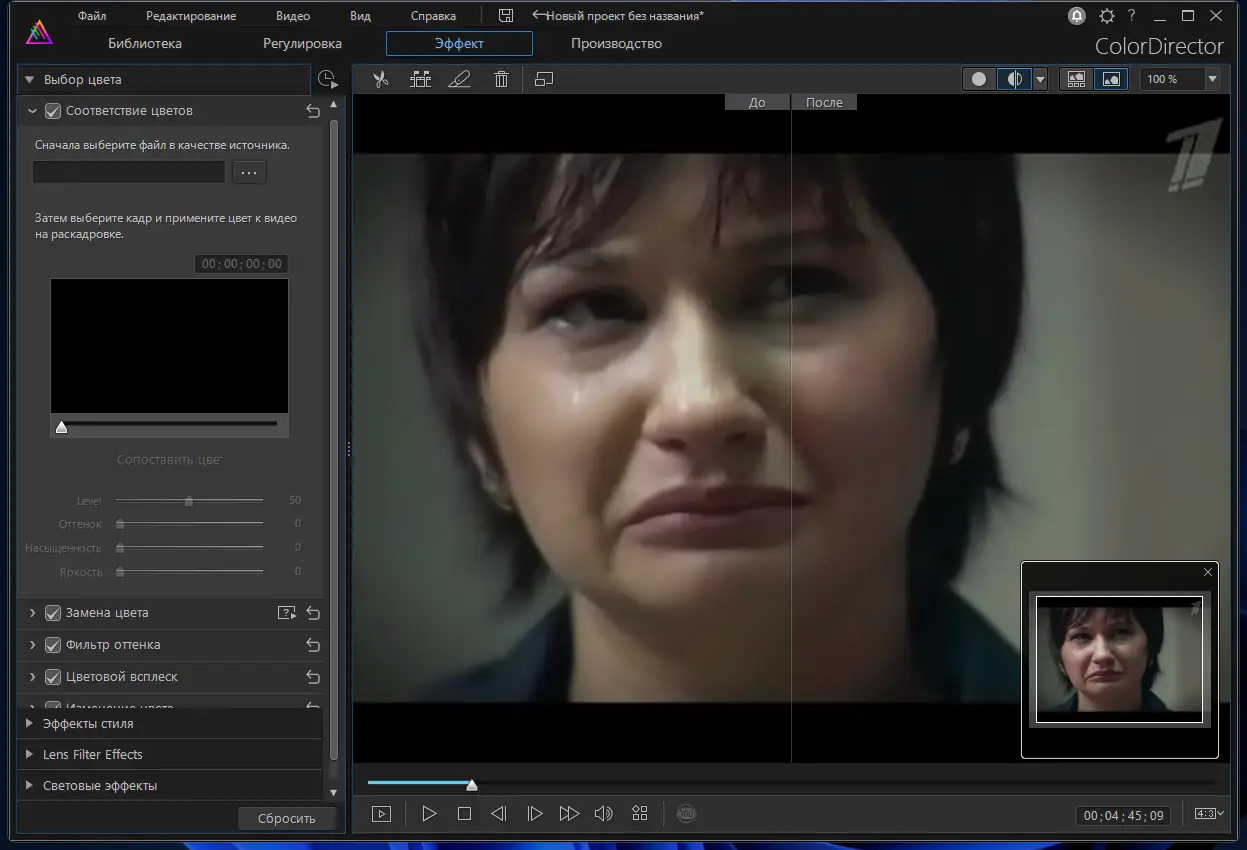Open the history clock icon
This screenshot has height=850, width=1247.
pyautogui.click(x=327, y=80)
